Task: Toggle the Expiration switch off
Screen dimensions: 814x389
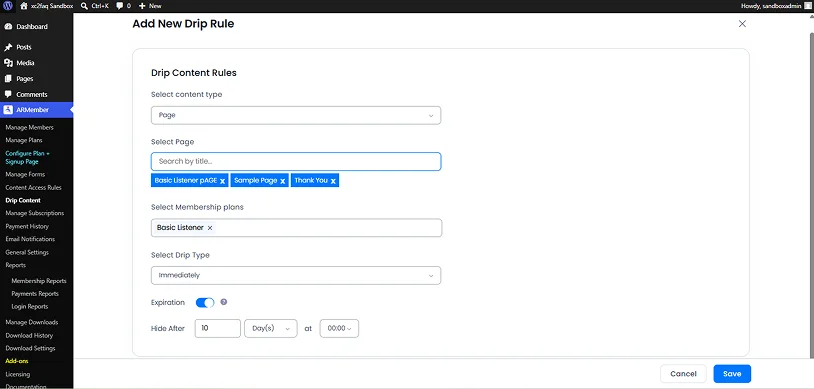Action: pyautogui.click(x=205, y=302)
